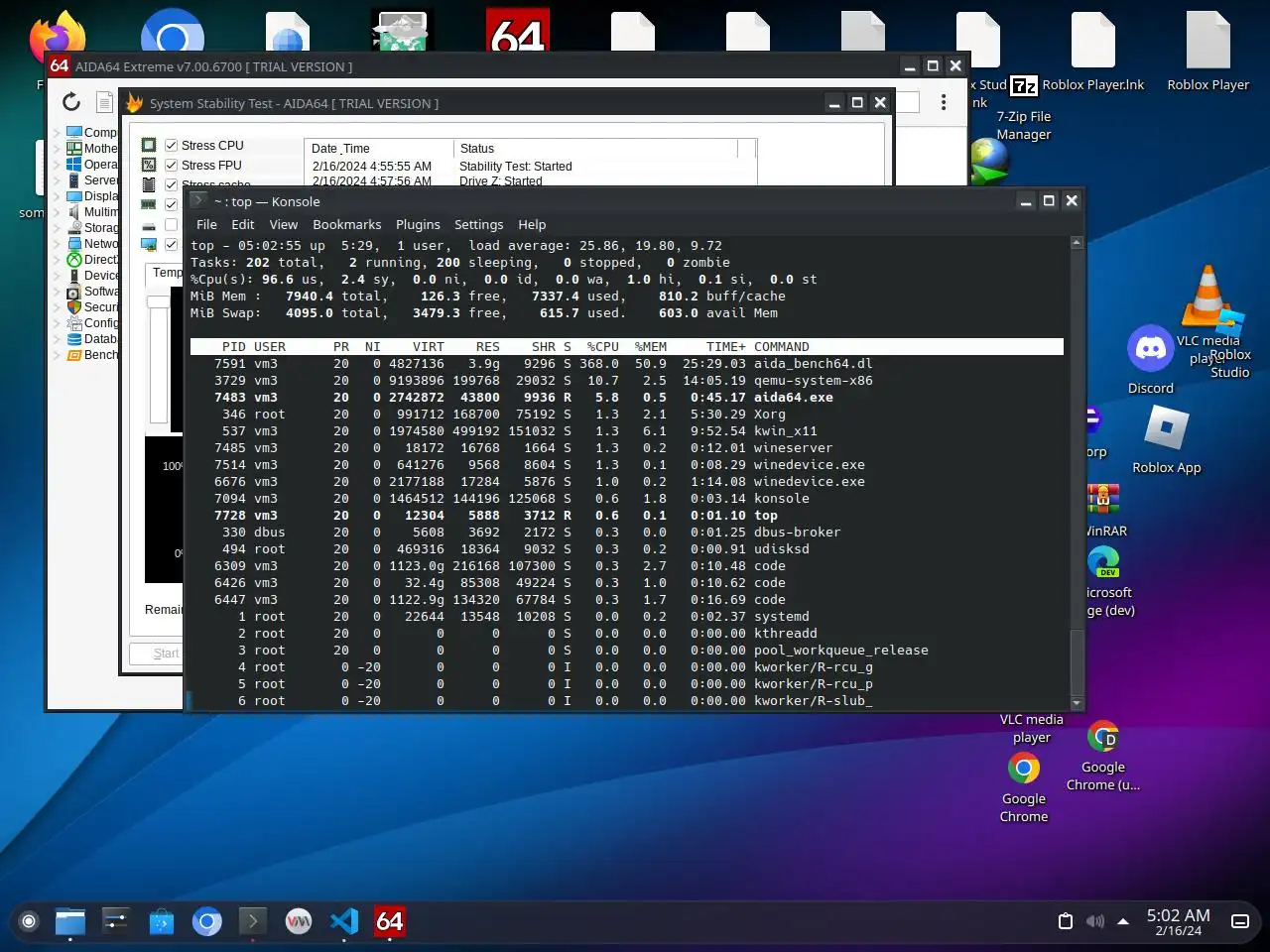Viewport: 1270px width, 952px height.
Task: Open the Roblox Player.lnk desktop icon
Action: (x=1093, y=40)
